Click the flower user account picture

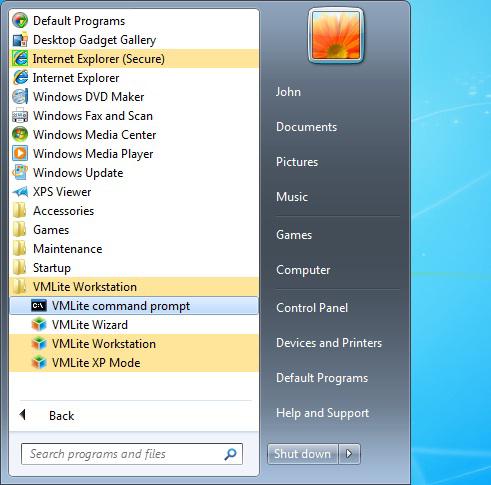pyautogui.click(x=336, y=36)
